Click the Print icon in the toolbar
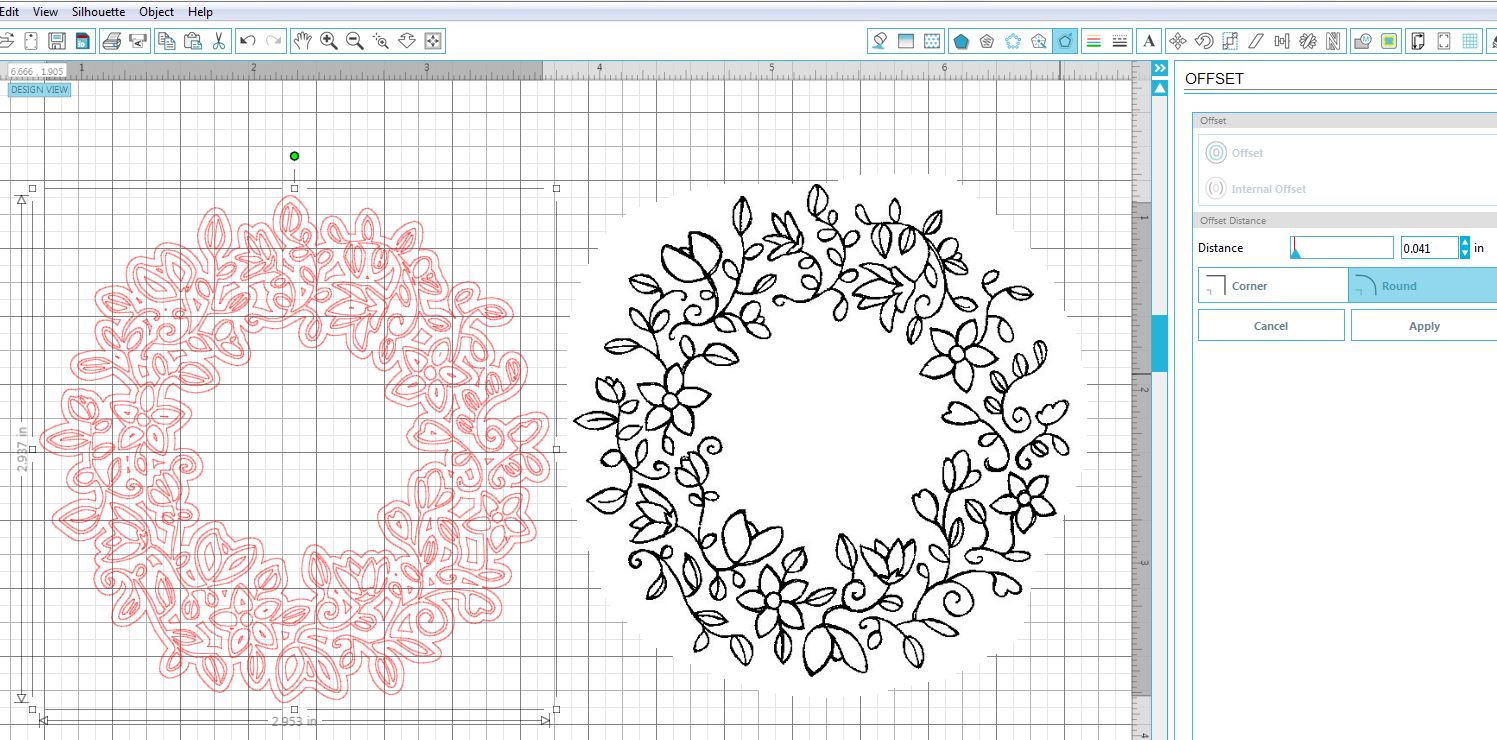Viewport: 1497px width, 740px height. point(111,41)
